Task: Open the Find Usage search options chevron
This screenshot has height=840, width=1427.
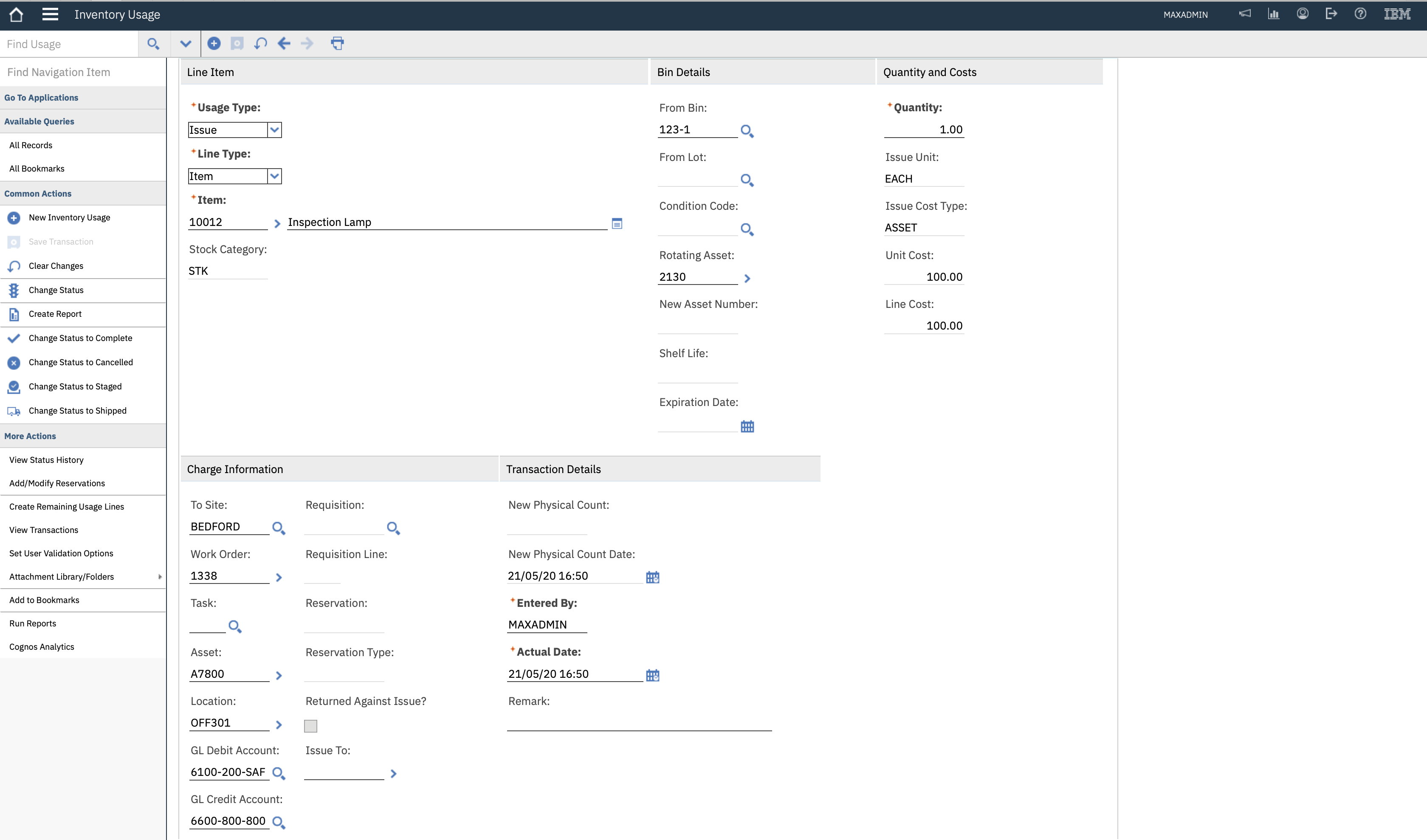Action: click(x=185, y=44)
